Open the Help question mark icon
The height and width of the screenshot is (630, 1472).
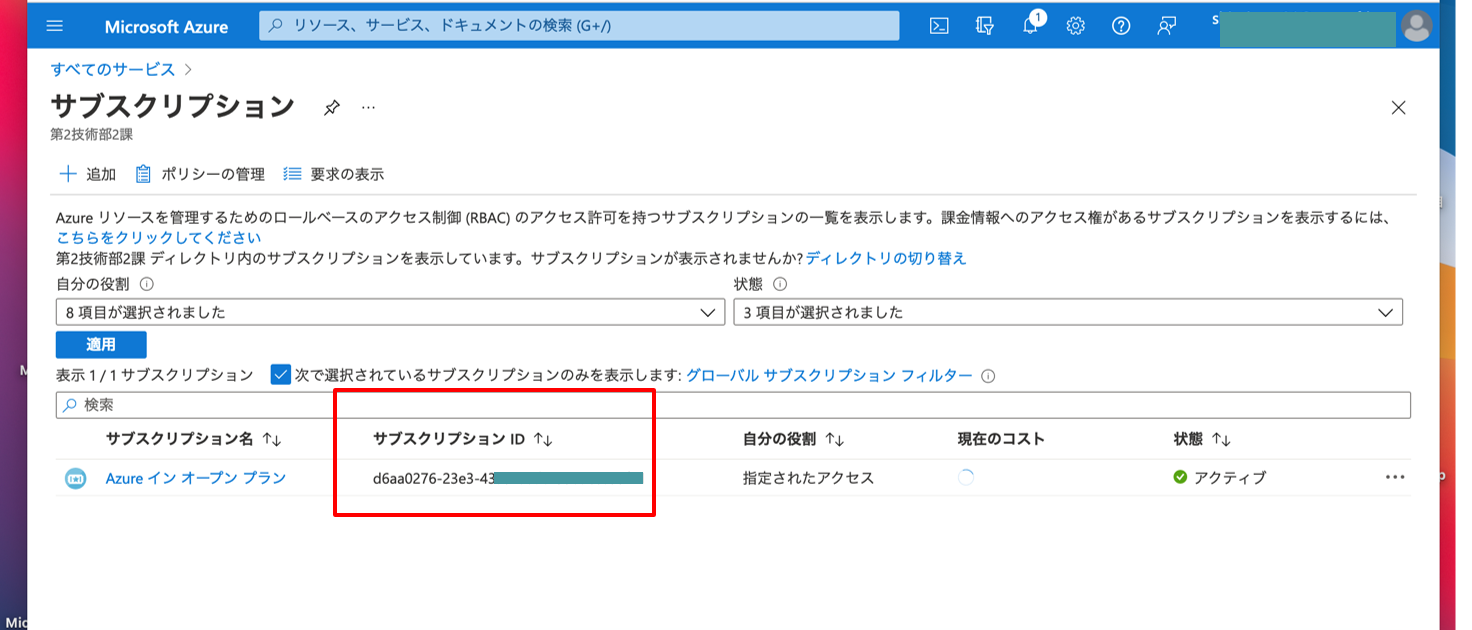(x=1121, y=26)
